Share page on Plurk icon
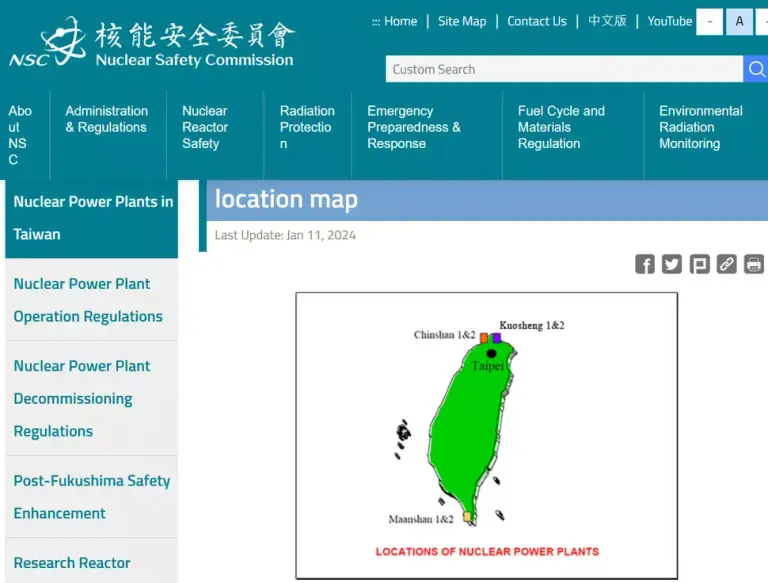 coord(699,264)
